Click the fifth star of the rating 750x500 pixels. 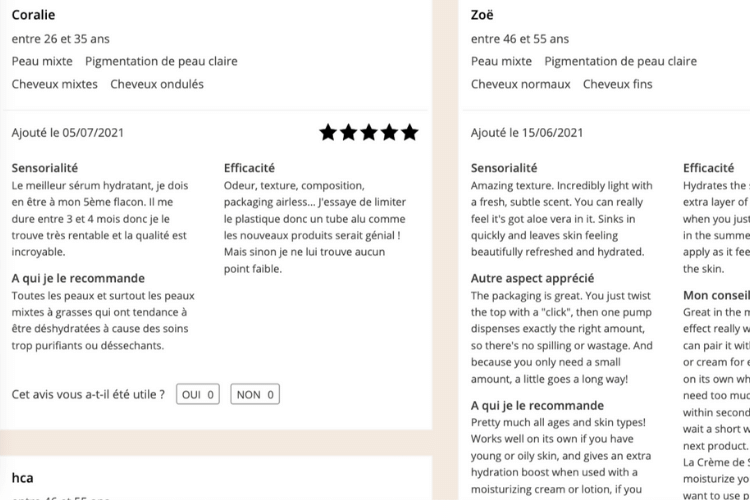point(410,133)
